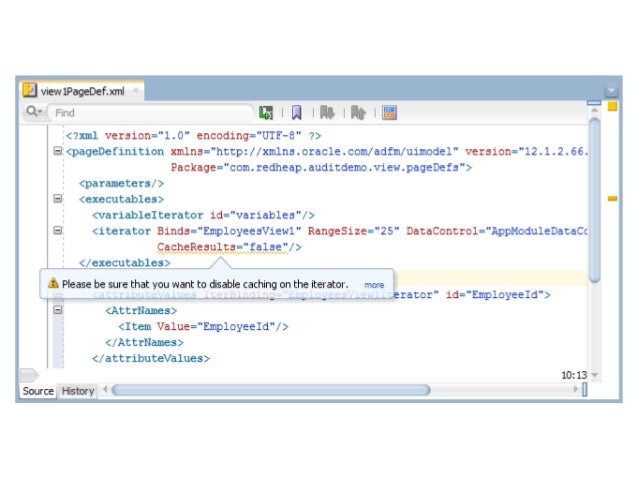Click the warning triangle icon in tooltip
Image resolution: width=638 pixels, height=479 pixels.
point(53,283)
